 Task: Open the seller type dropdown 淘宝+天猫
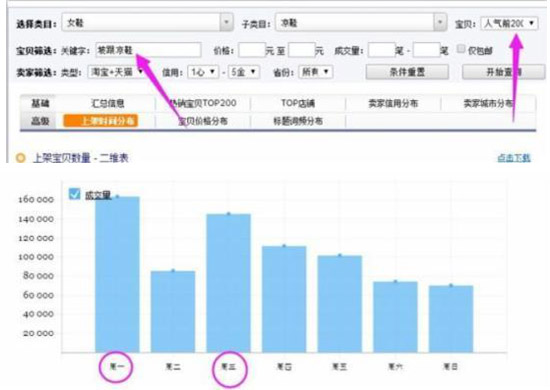(116, 72)
